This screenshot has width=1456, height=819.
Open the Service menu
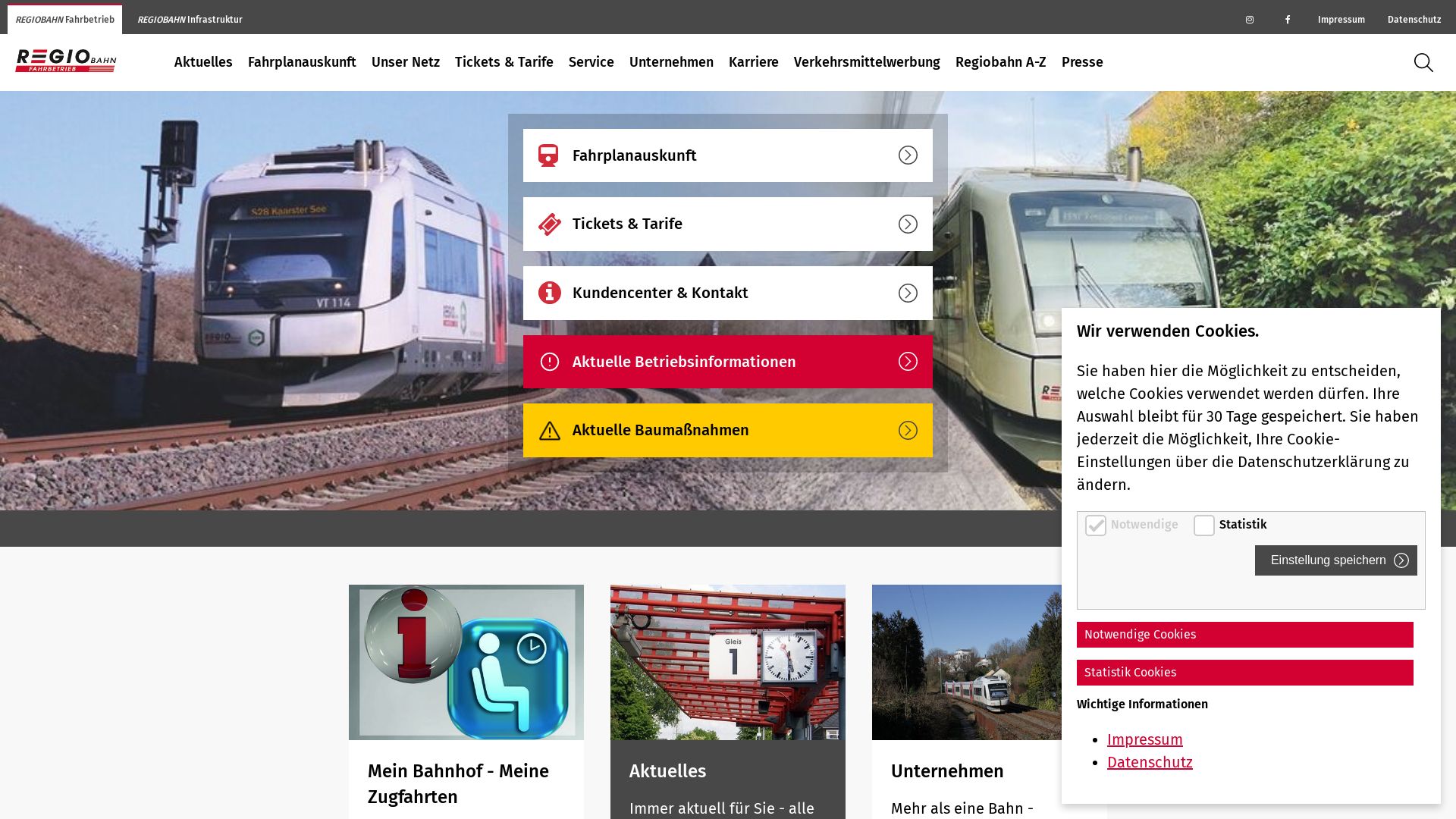pos(591,62)
